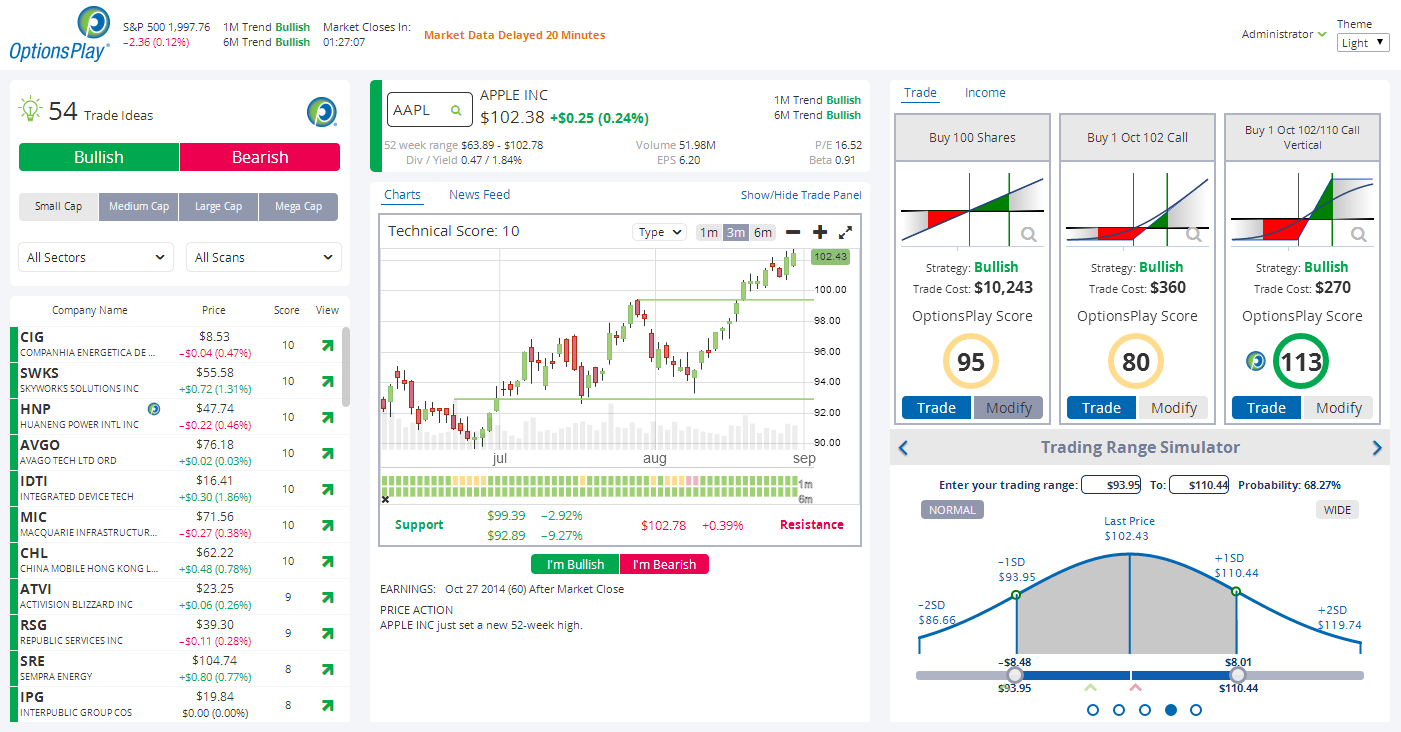
Task: Set simulator to WIDE range
Action: point(1337,510)
